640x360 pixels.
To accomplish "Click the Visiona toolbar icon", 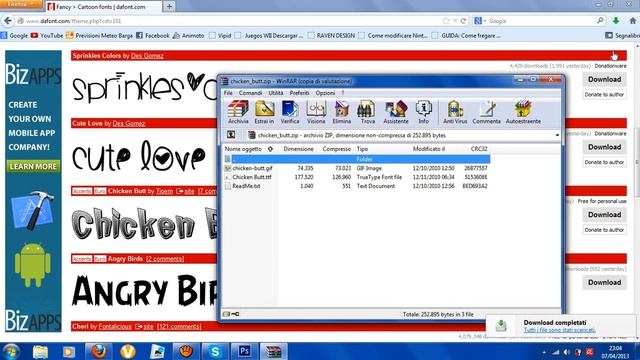I will 316,112.
